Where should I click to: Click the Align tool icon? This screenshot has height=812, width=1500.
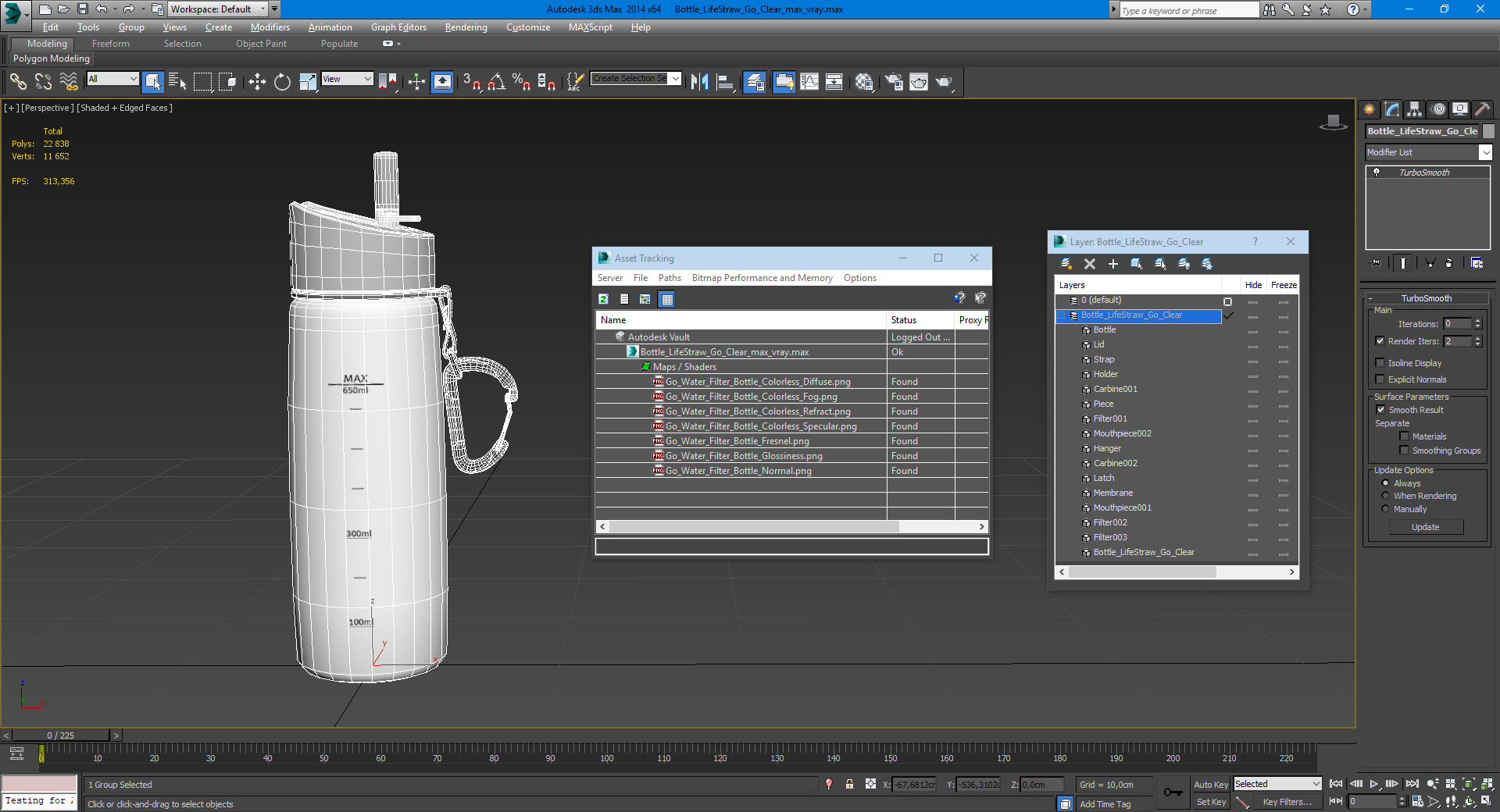pos(724,81)
